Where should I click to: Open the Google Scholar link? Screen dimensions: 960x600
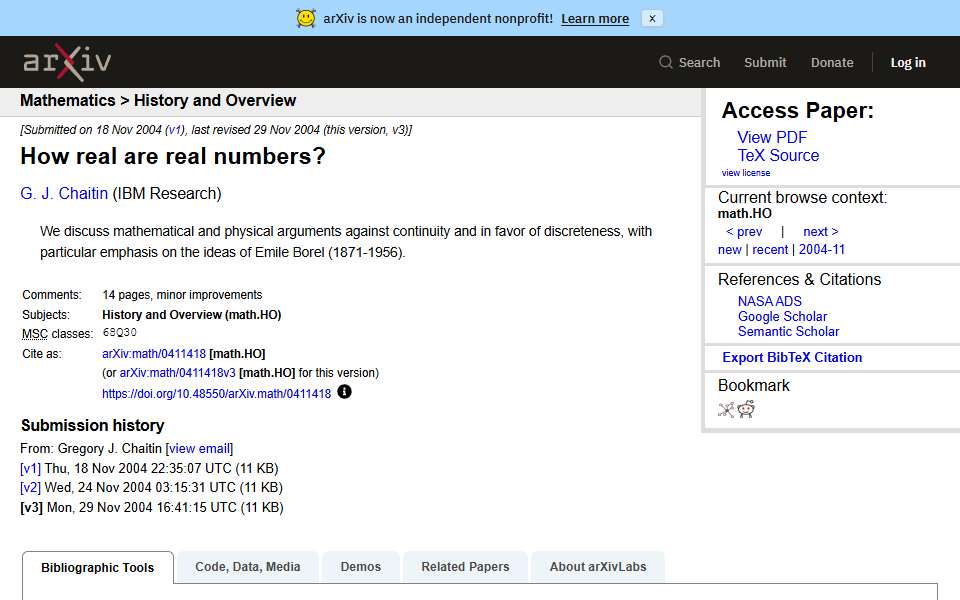pyautogui.click(x=782, y=317)
